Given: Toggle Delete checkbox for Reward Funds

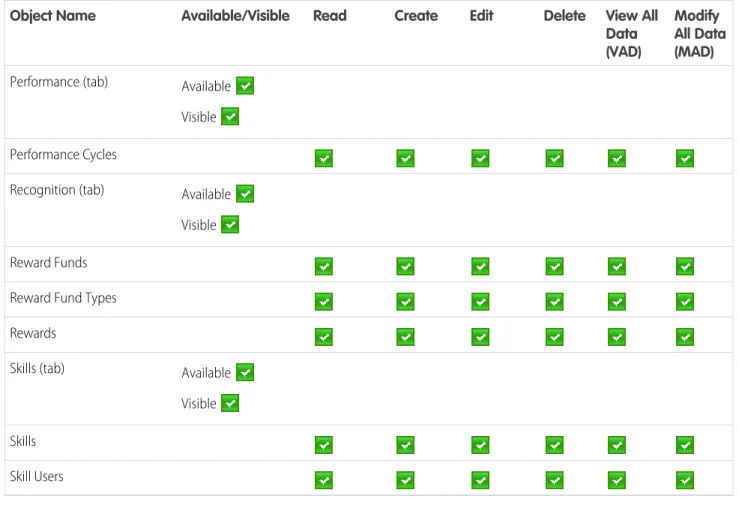Looking at the screenshot, I should 555,266.
